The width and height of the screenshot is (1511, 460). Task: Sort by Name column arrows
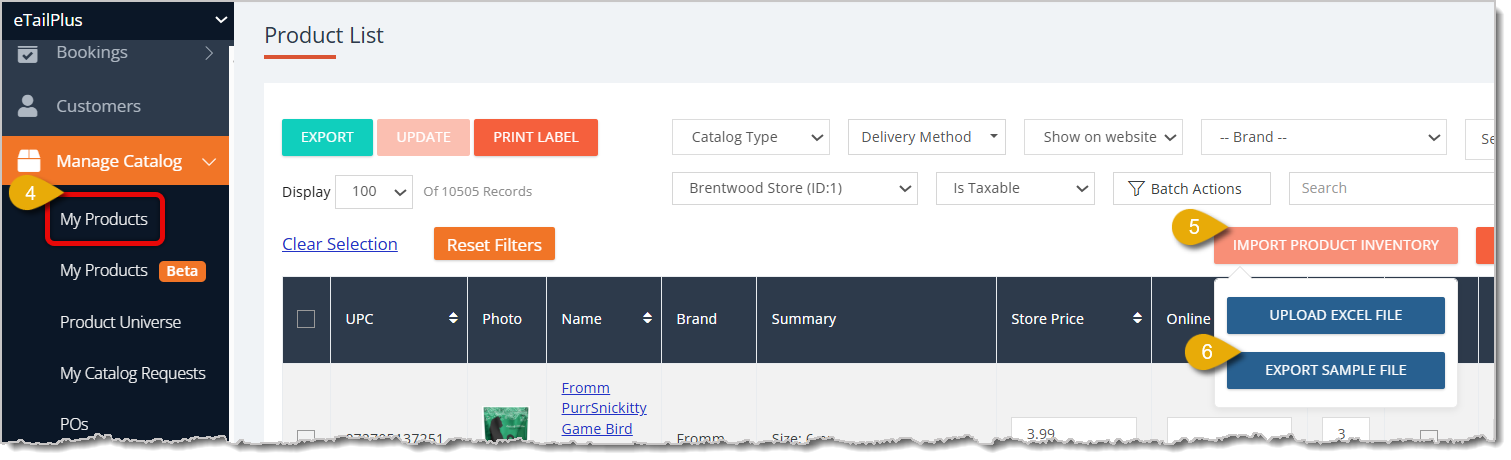tap(647, 318)
